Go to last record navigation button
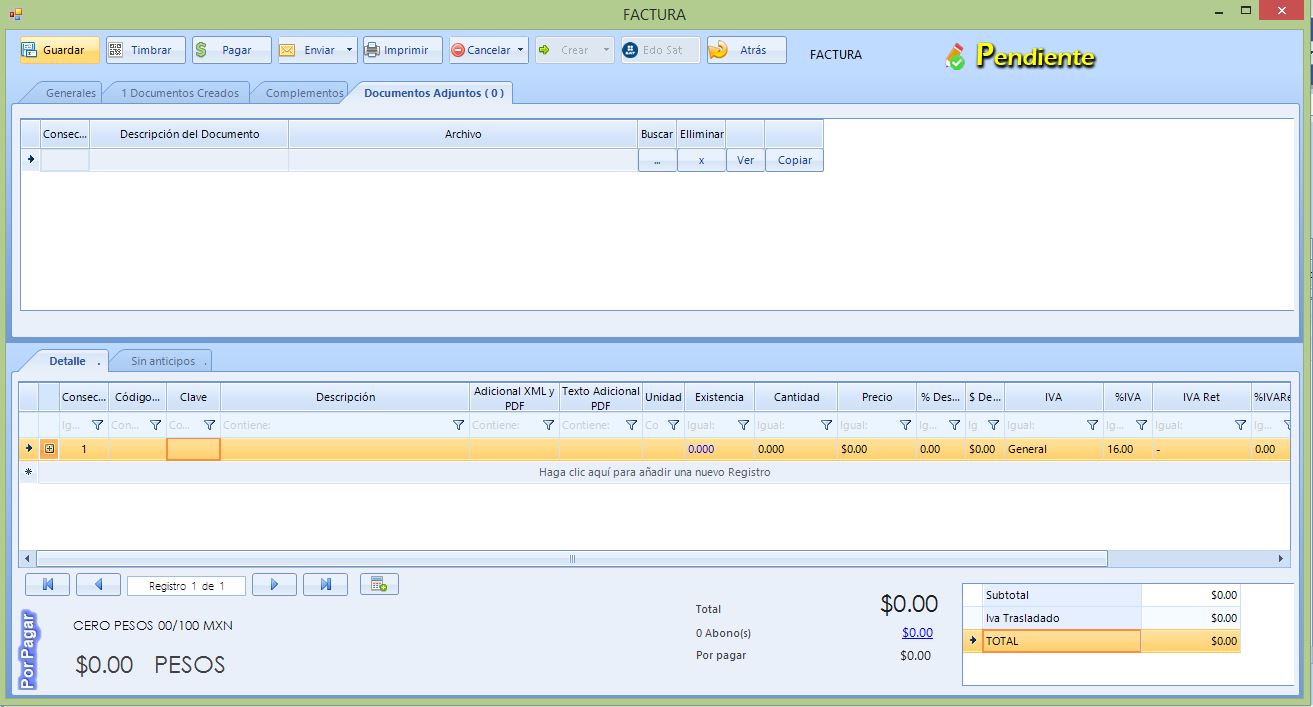Viewport: 1313px width, 707px height. tap(326, 585)
